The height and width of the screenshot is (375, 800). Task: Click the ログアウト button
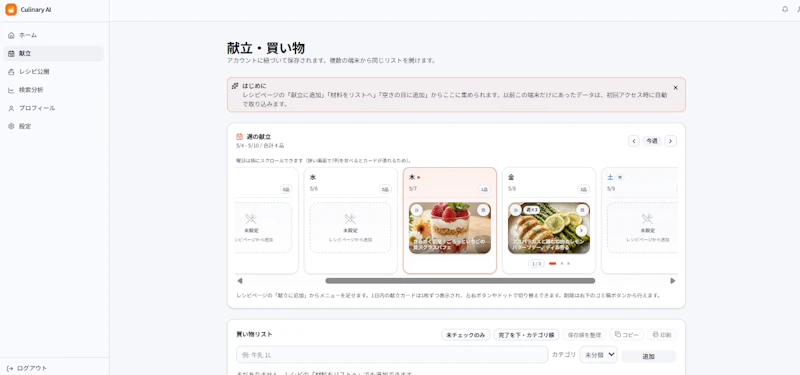[x=27, y=368]
